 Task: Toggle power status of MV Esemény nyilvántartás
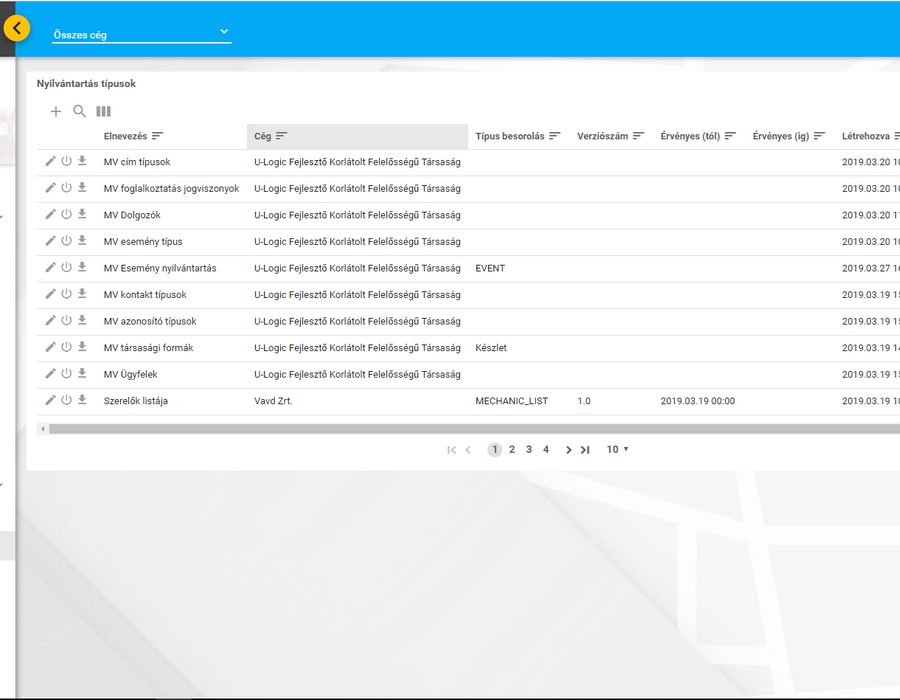coord(67,267)
